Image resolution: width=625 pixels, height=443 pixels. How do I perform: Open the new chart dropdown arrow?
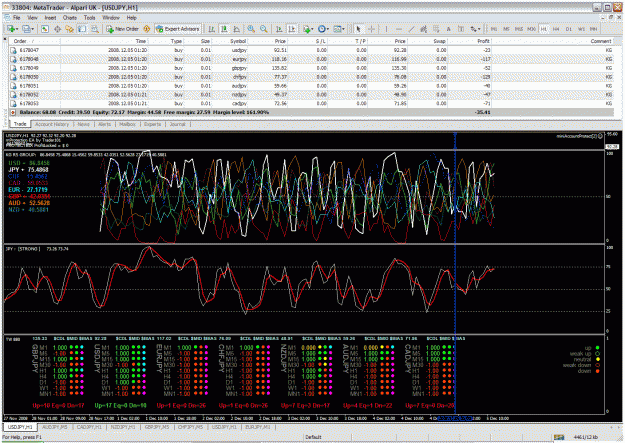pyautogui.click(x=17, y=29)
